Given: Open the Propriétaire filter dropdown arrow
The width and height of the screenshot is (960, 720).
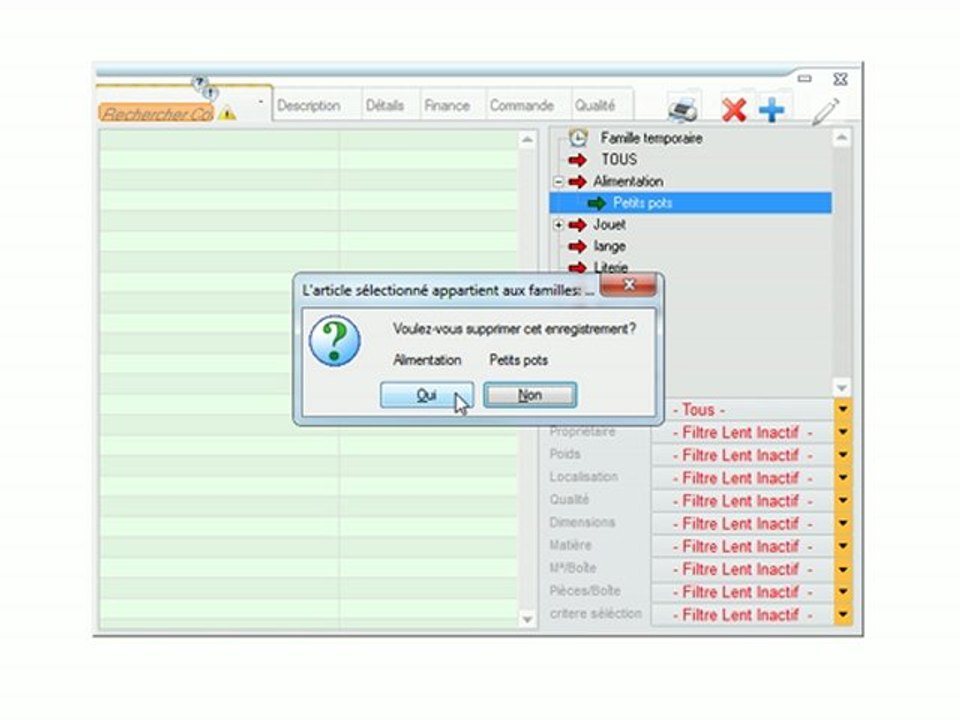Looking at the screenshot, I should pyautogui.click(x=843, y=432).
